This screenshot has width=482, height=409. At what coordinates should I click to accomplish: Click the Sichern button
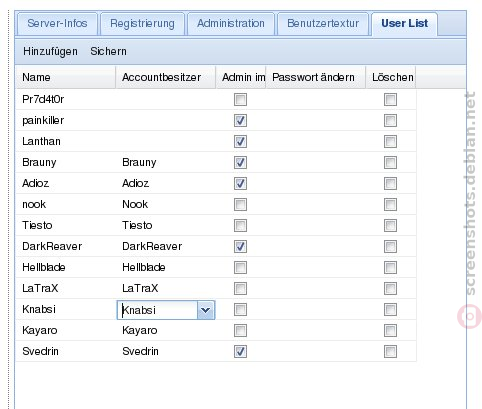(108, 51)
